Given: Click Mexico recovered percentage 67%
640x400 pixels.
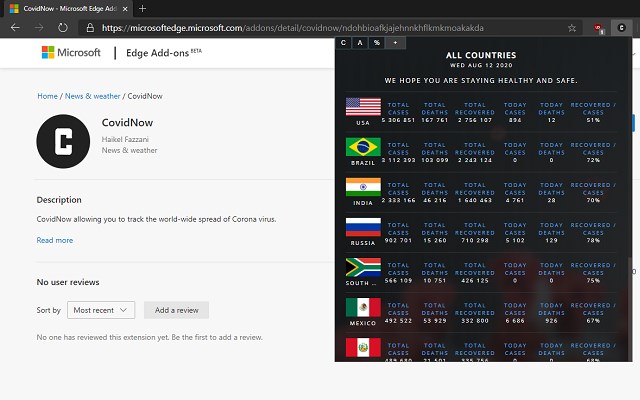Looking at the screenshot, I should [x=593, y=320].
